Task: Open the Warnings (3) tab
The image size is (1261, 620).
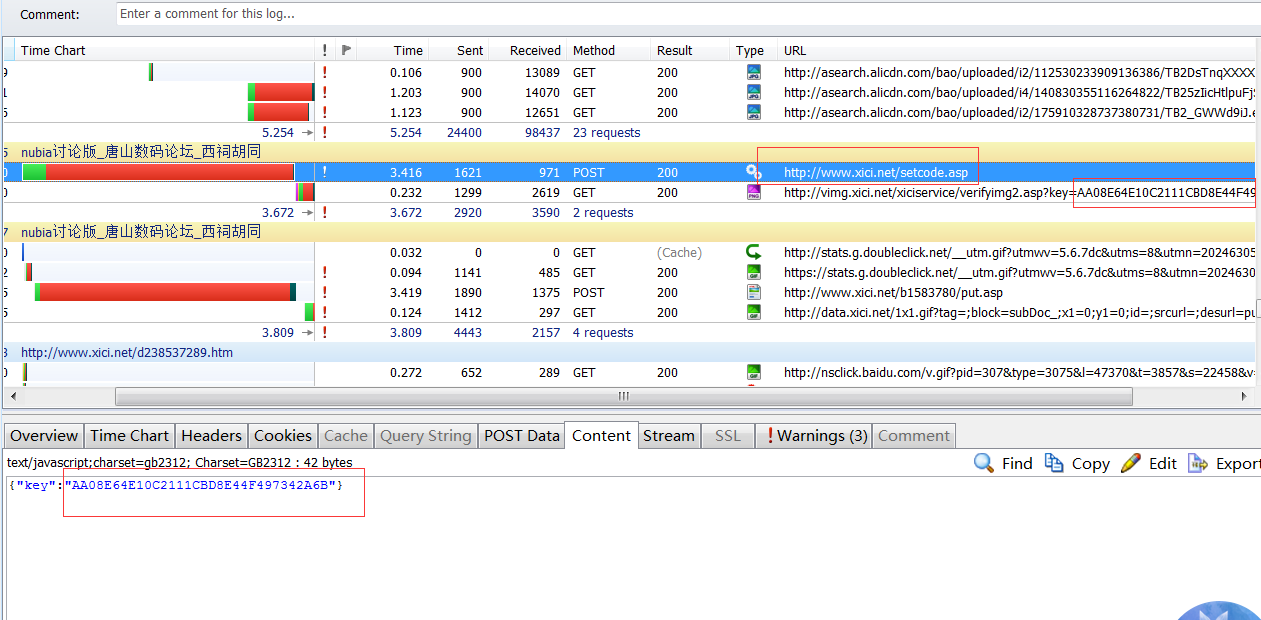Action: [816, 435]
